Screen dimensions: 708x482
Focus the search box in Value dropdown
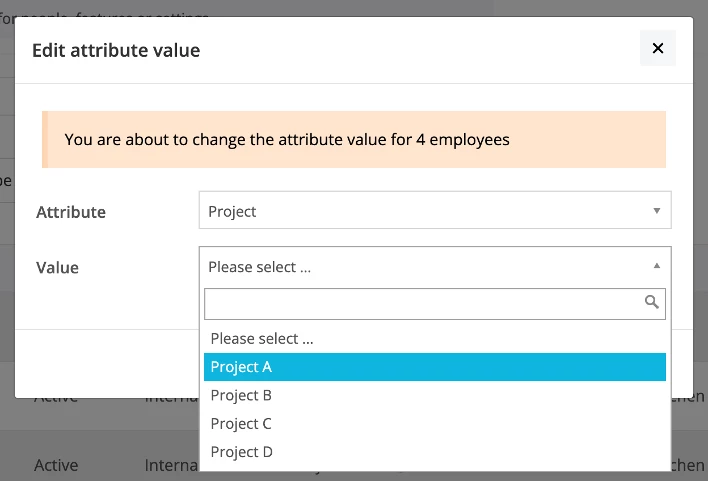[x=435, y=304]
